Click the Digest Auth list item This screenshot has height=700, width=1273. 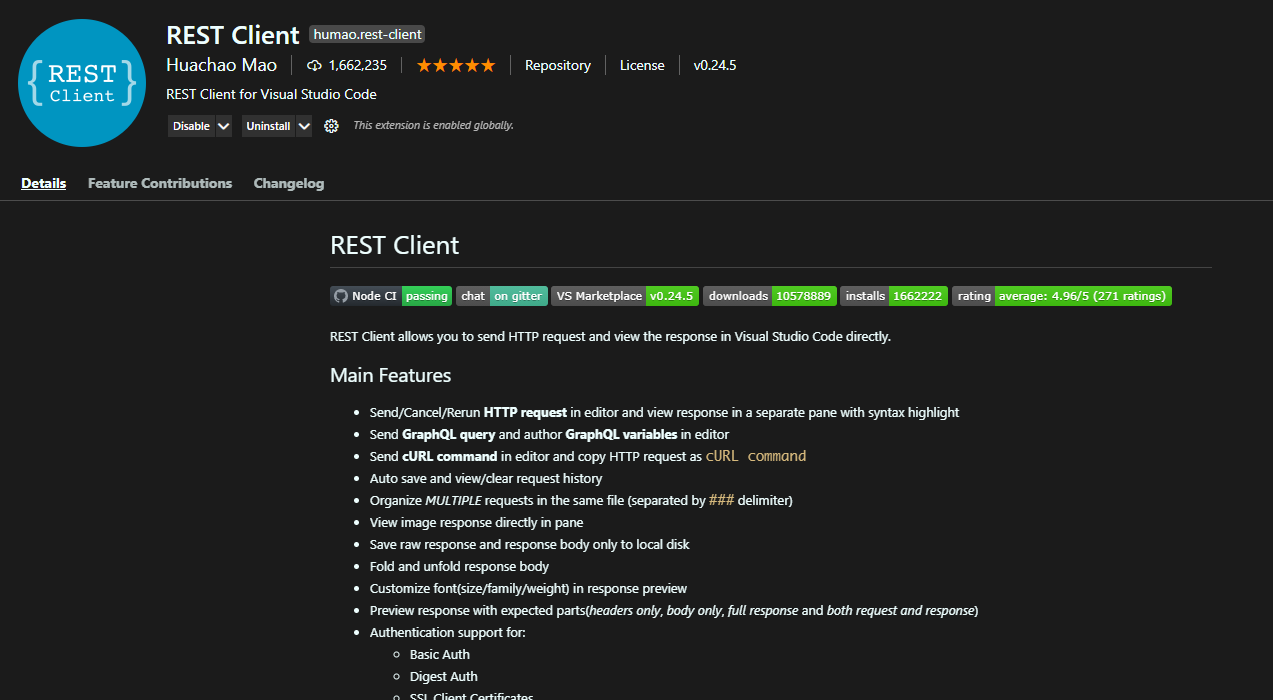(444, 676)
